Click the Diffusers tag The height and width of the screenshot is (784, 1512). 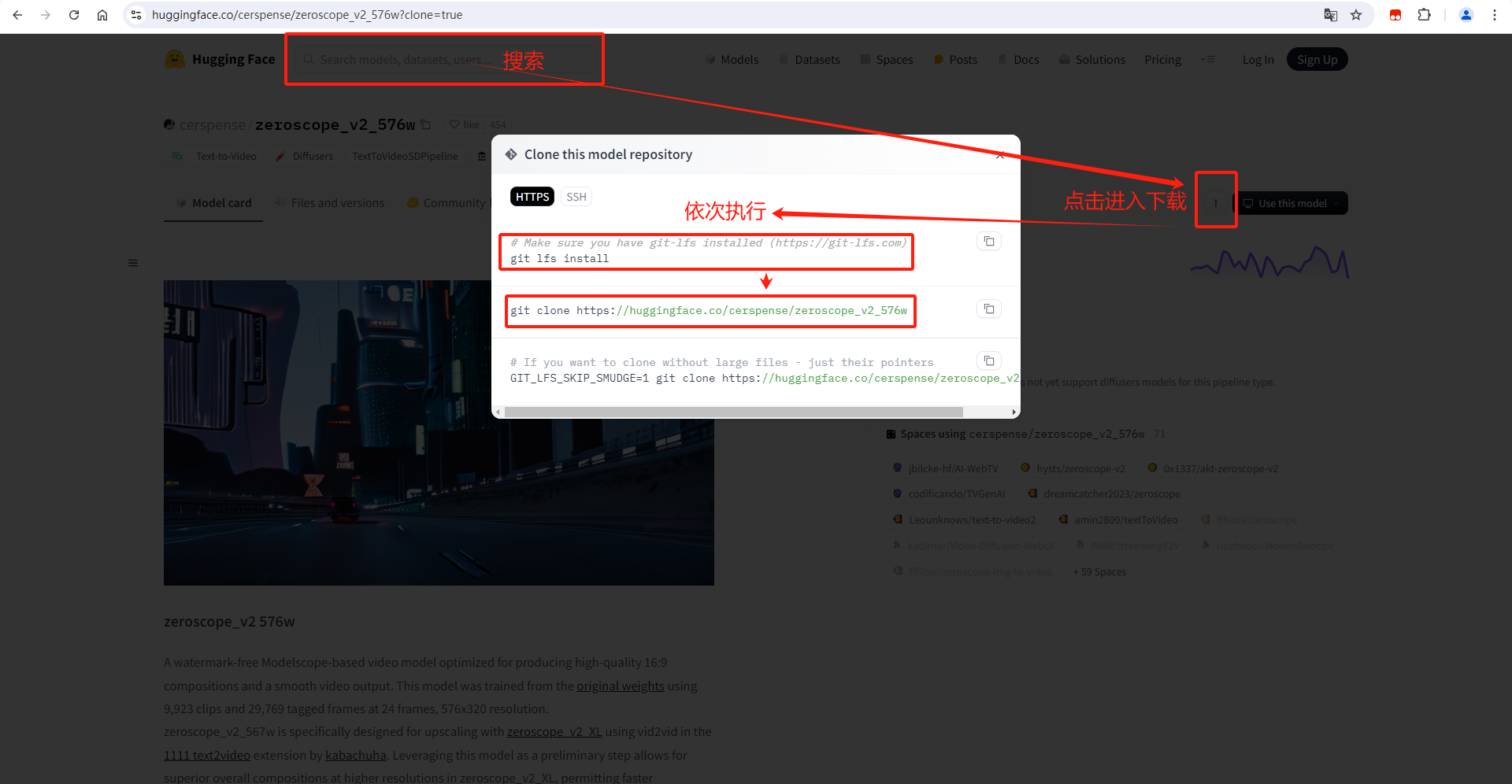[x=305, y=156]
